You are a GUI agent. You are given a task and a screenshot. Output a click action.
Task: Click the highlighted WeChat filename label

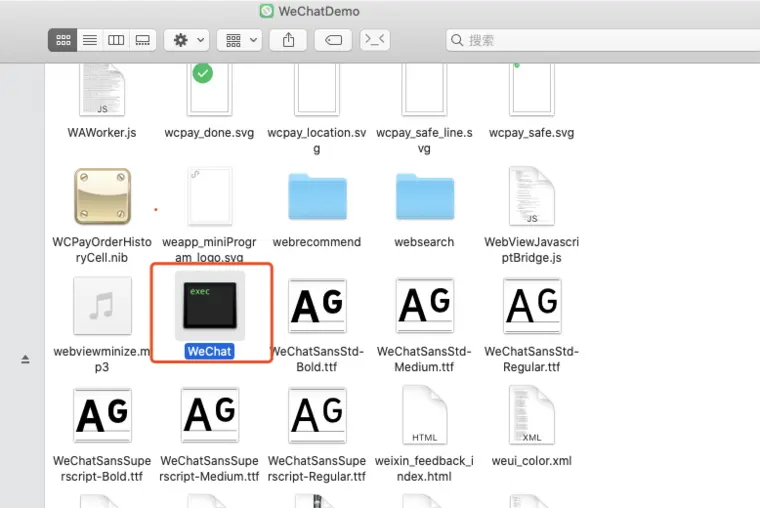point(209,351)
